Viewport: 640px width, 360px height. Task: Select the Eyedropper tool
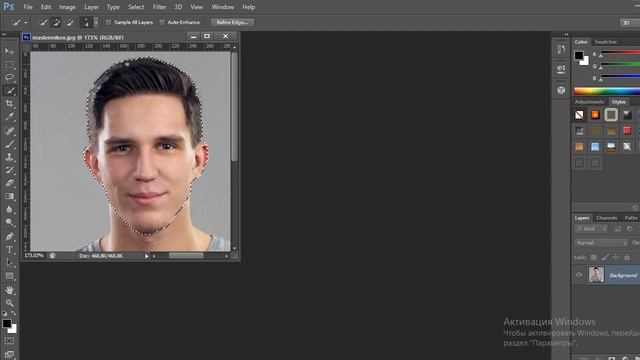click(x=9, y=116)
